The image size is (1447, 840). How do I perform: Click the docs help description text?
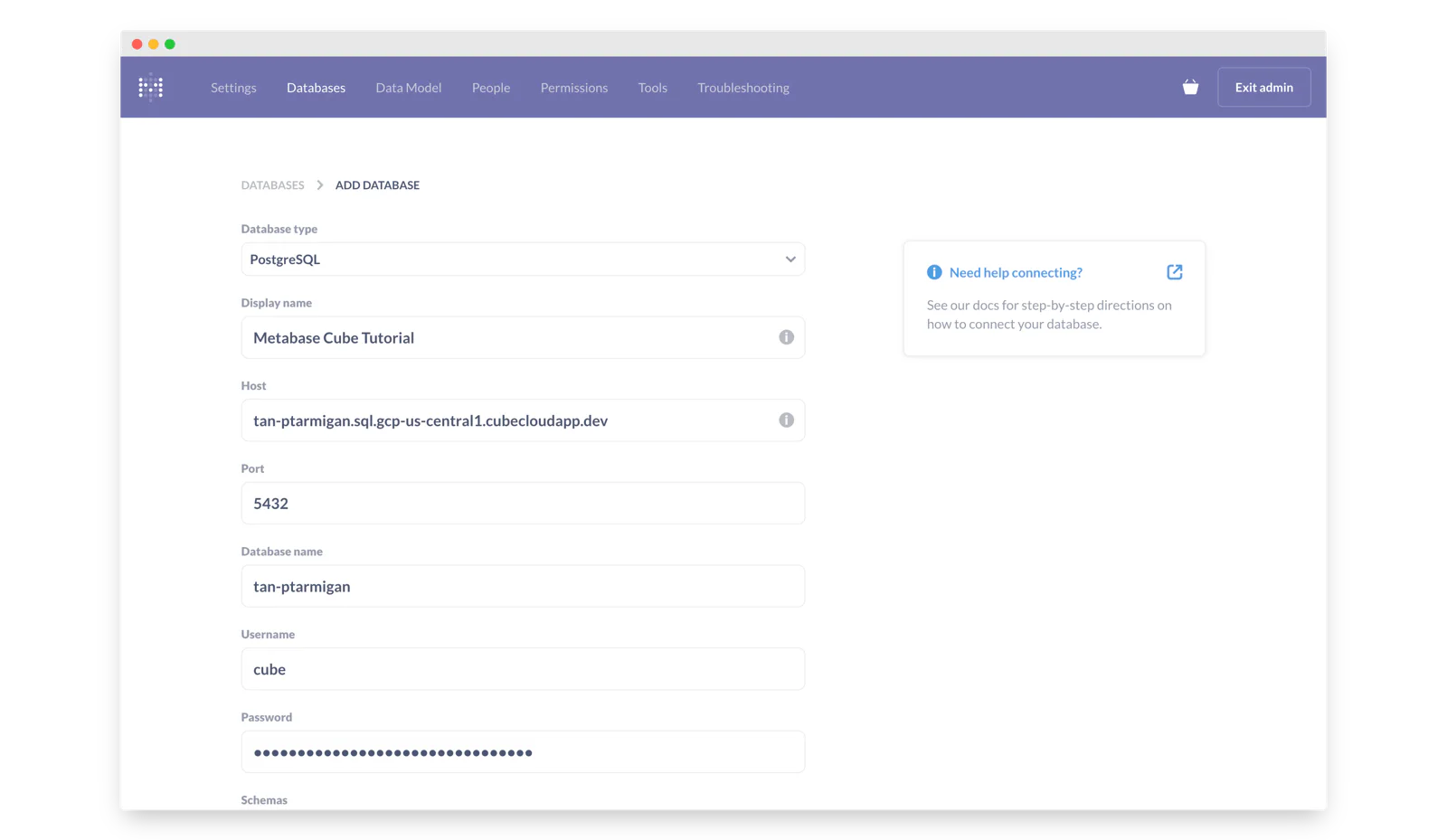1049,315
